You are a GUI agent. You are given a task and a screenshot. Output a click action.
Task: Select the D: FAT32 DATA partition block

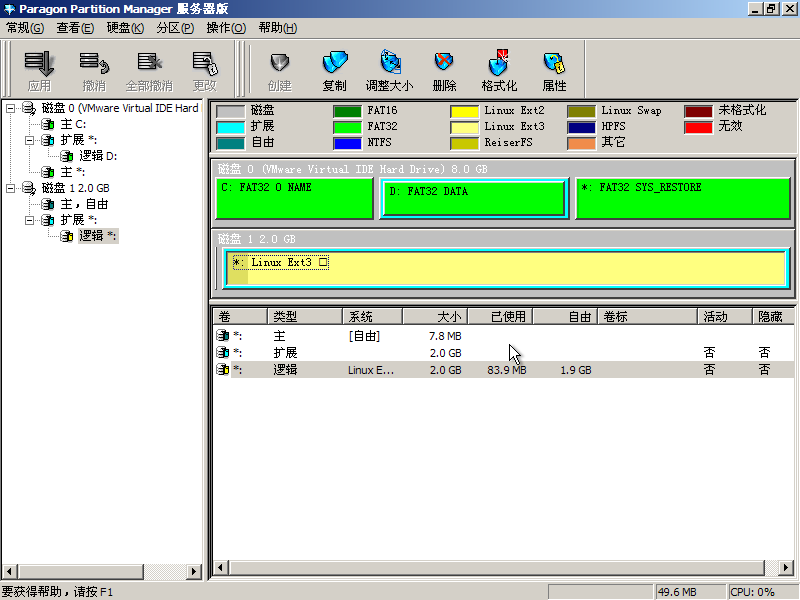click(474, 198)
